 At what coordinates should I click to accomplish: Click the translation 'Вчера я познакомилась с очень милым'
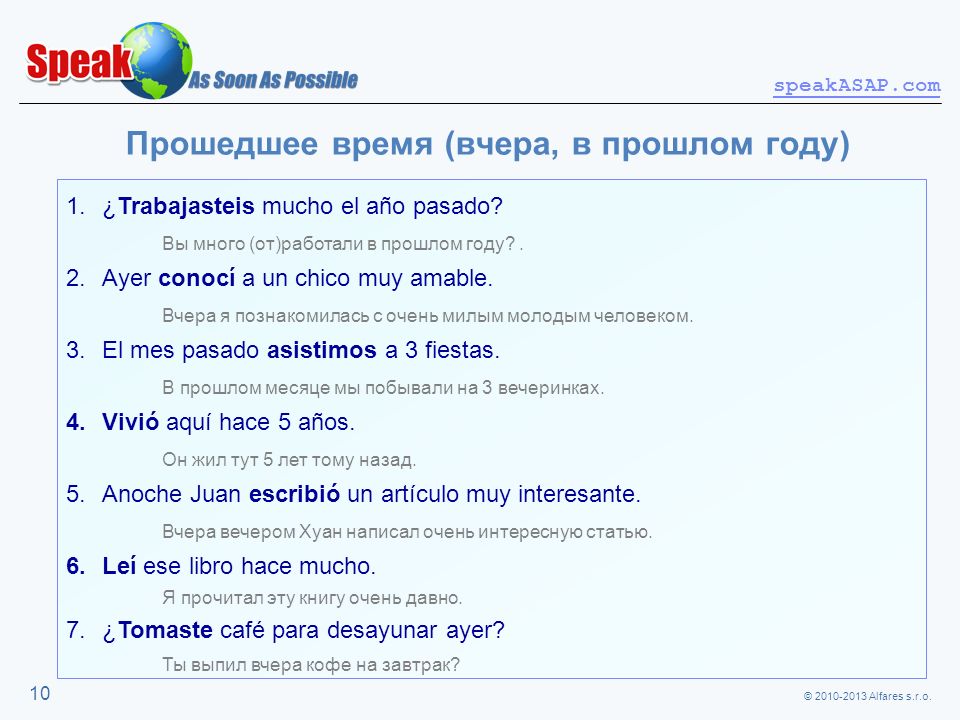[333, 316]
